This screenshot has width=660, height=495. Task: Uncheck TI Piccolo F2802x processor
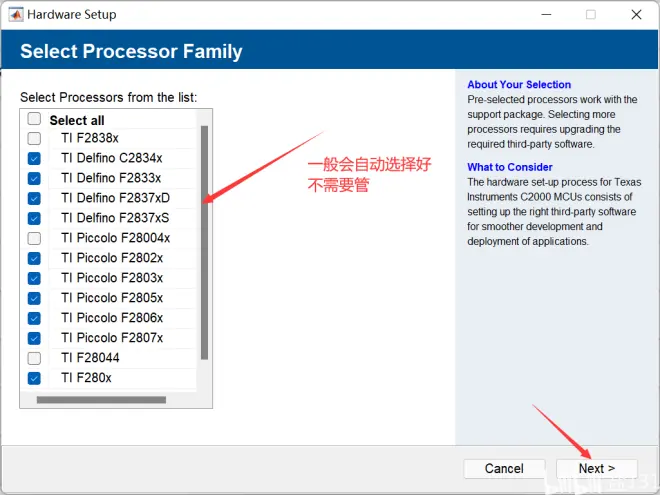(34, 258)
